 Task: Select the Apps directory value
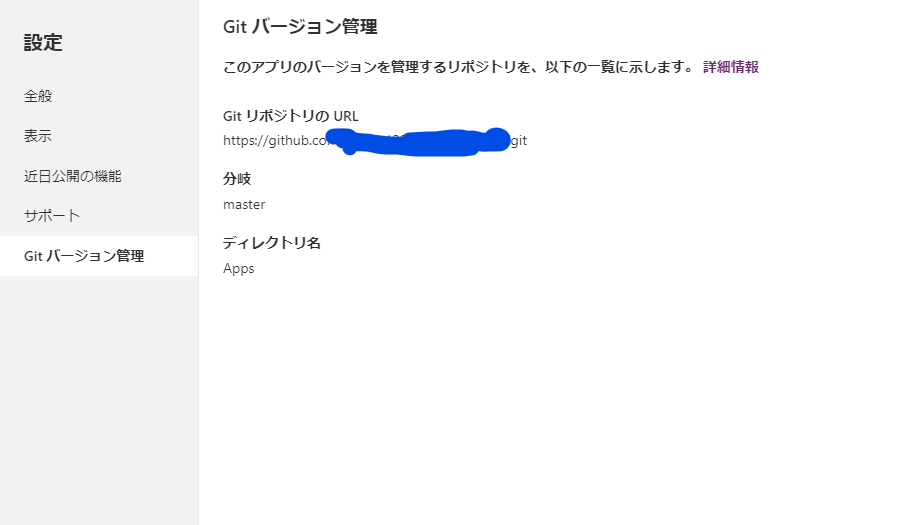pos(239,269)
